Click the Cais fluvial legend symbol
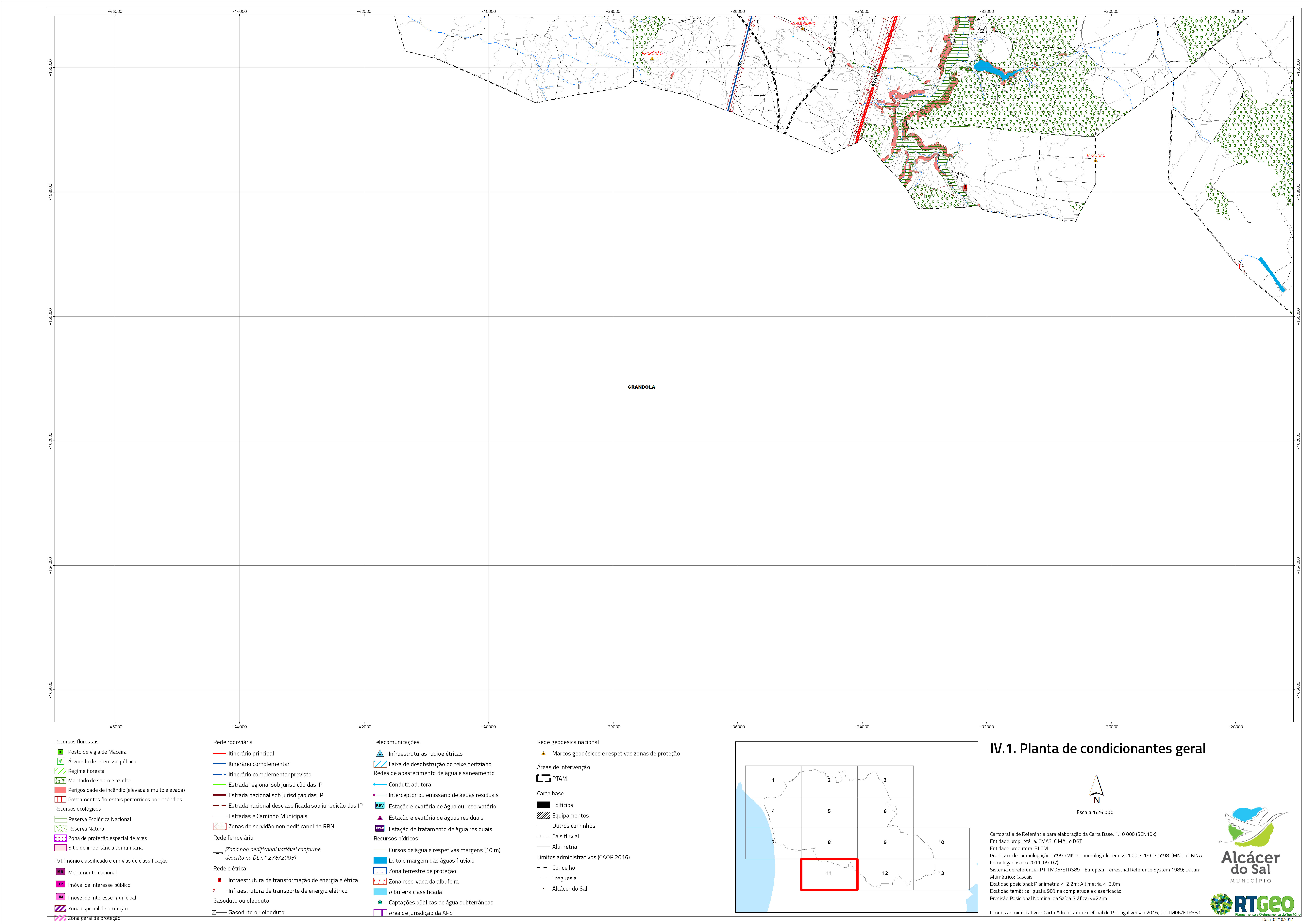The height and width of the screenshot is (924, 1309). pyautogui.click(x=543, y=836)
